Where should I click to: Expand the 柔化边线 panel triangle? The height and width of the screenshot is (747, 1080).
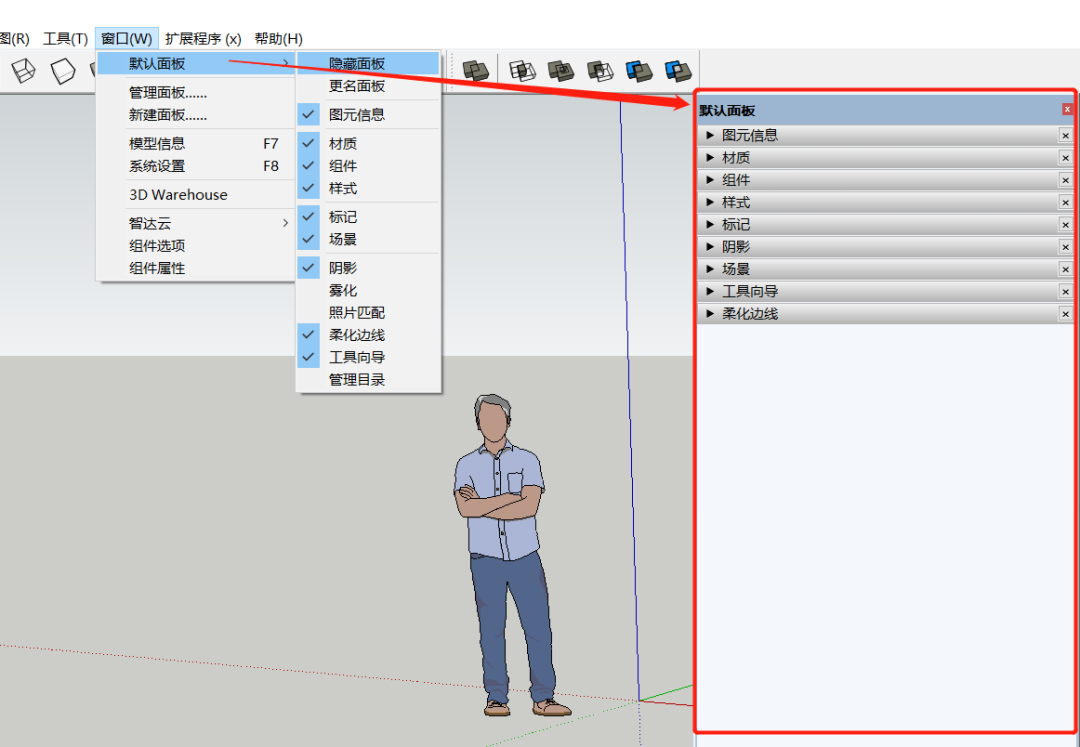[710, 314]
